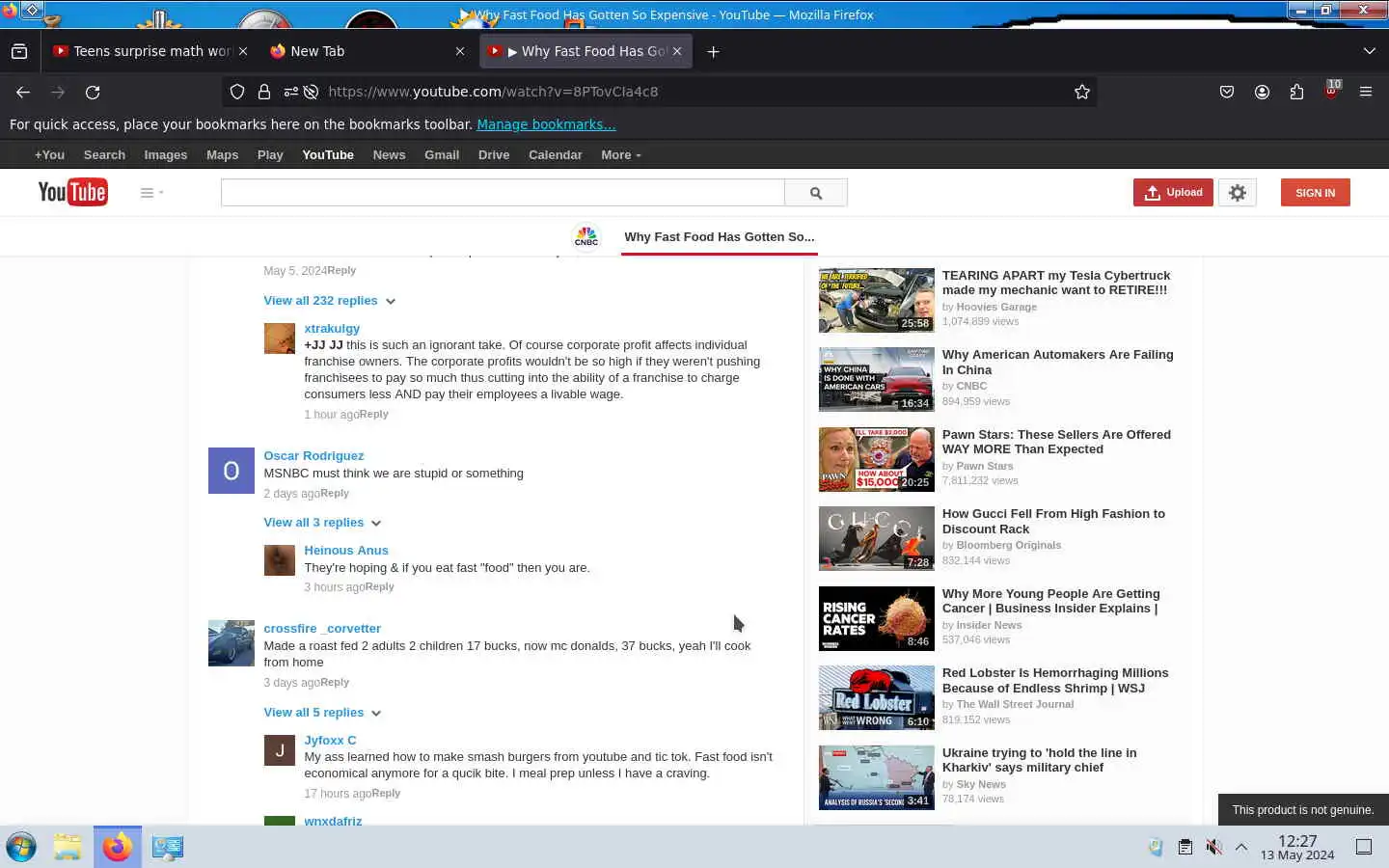Click the search magnifier button

point(816,193)
